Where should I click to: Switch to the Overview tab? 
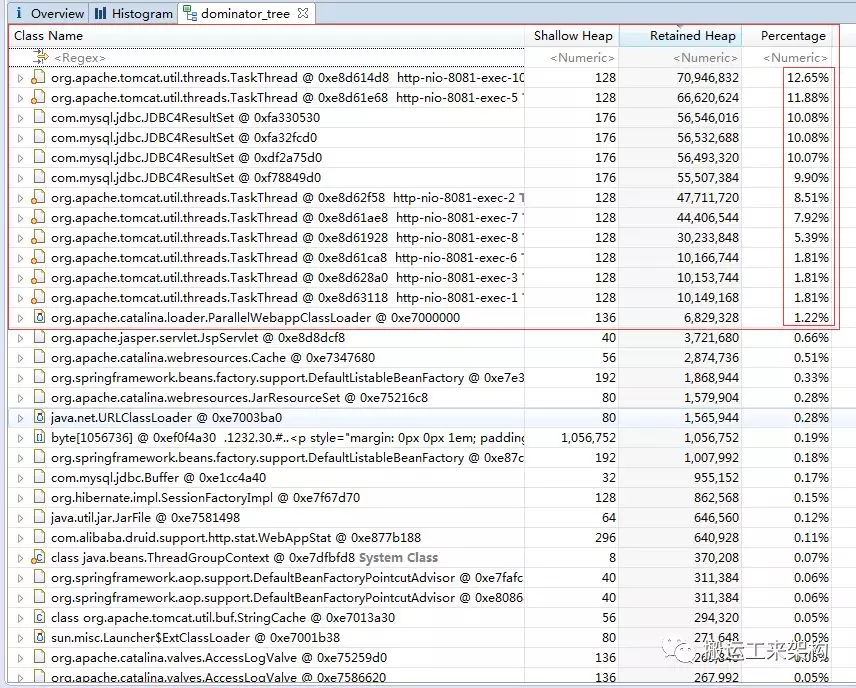[48, 13]
